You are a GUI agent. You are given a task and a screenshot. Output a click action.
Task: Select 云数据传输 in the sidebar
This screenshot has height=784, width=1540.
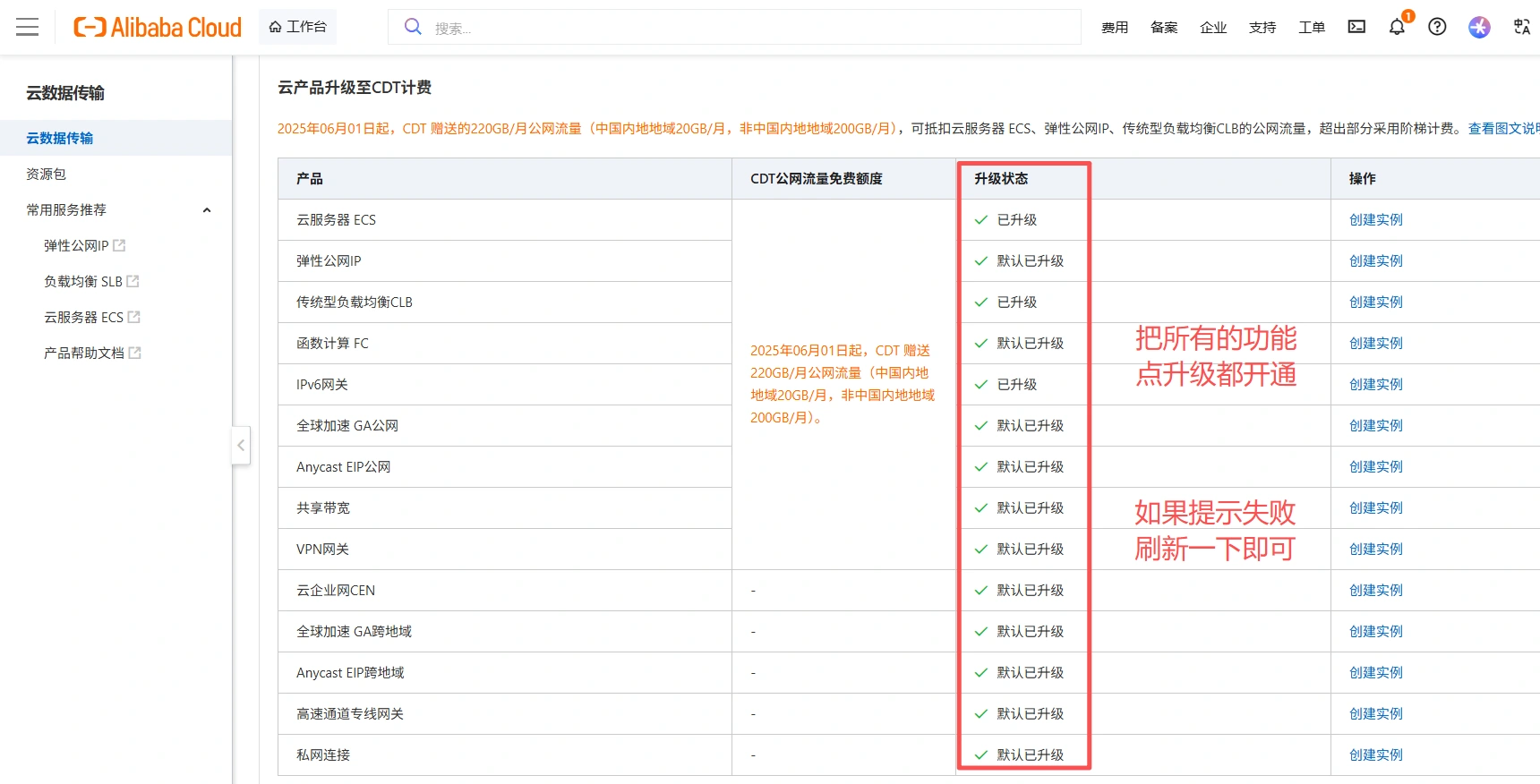(x=115, y=138)
